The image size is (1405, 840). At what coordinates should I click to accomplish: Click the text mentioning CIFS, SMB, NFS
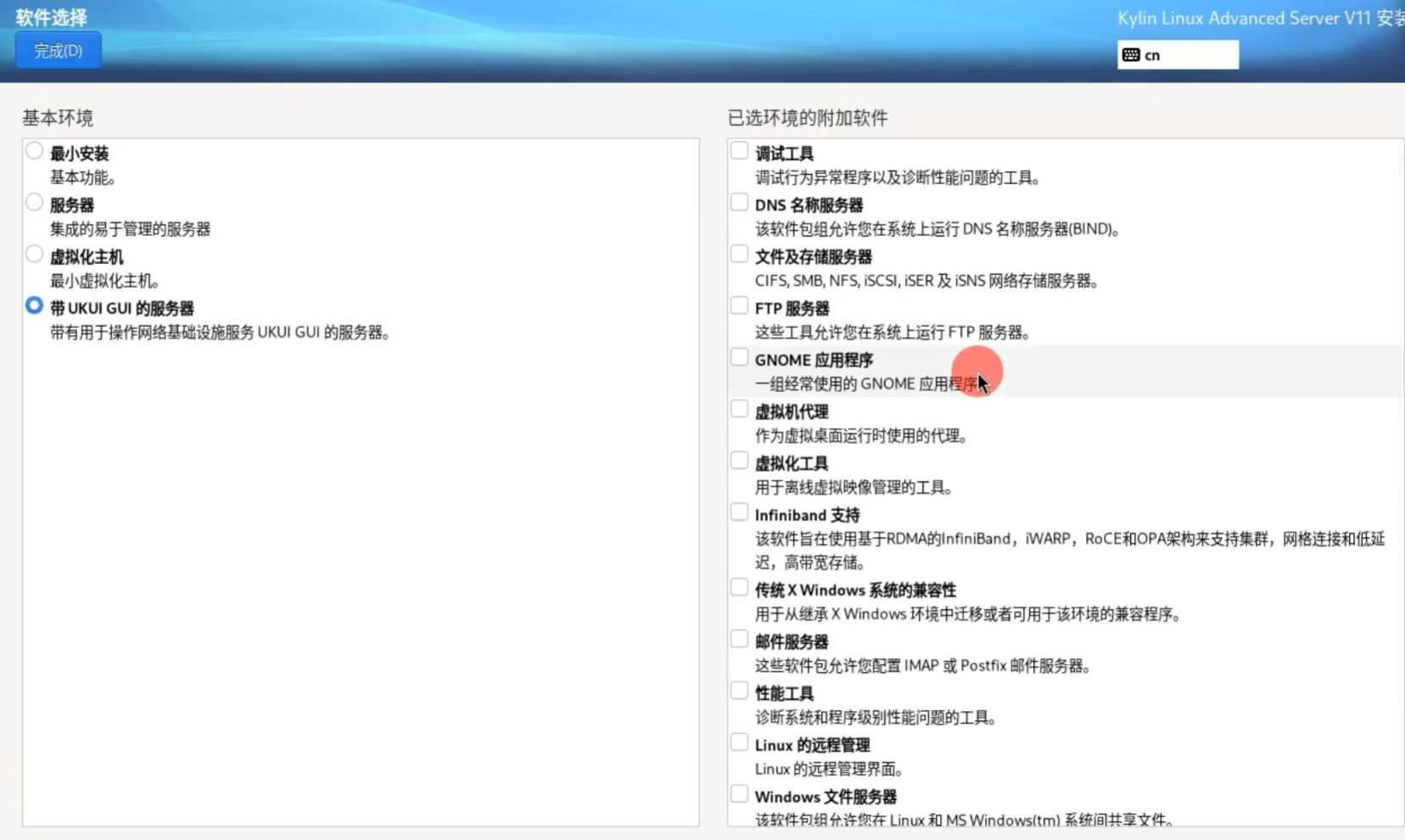(927, 281)
